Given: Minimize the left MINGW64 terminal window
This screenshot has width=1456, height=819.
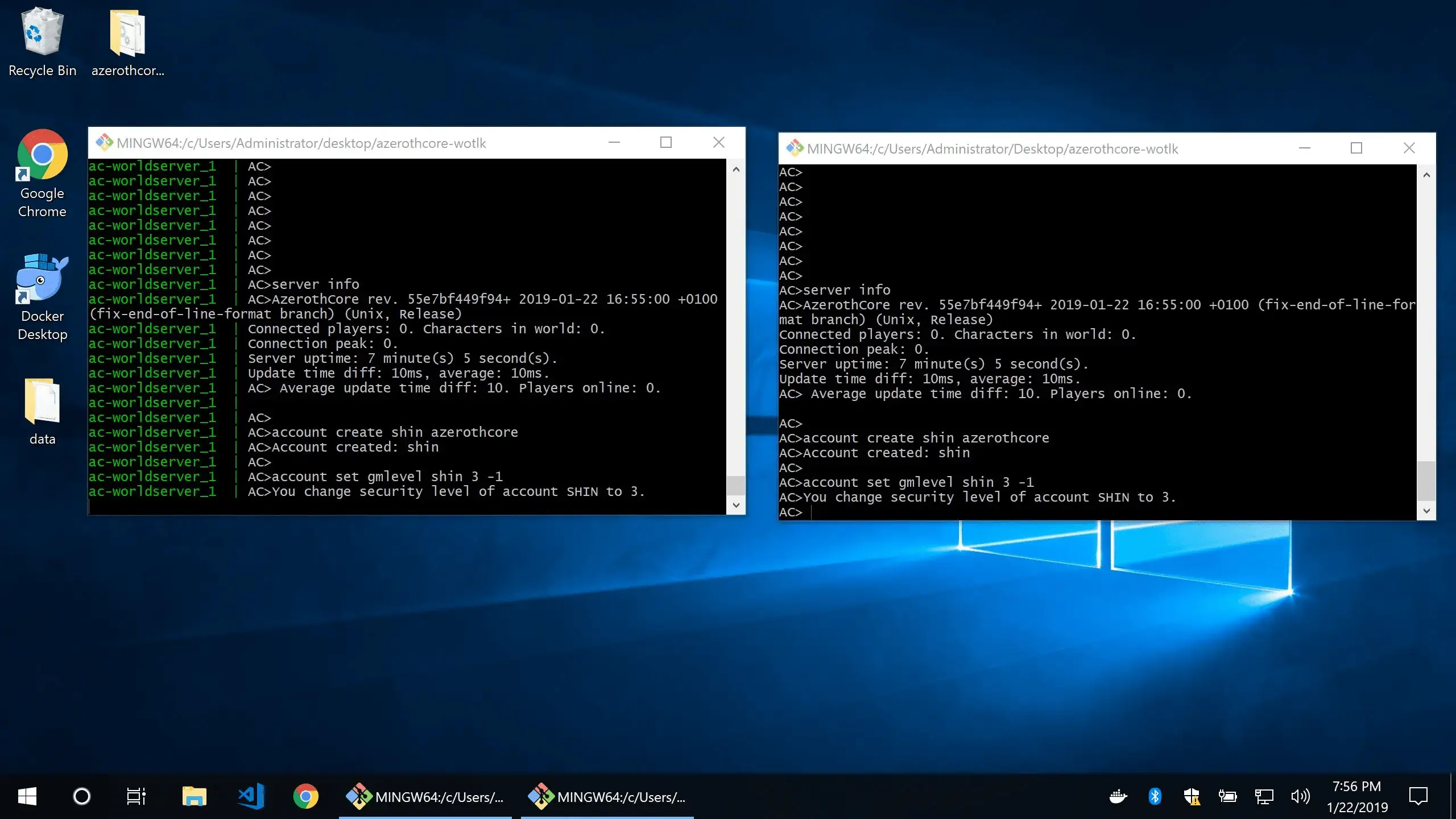Looking at the screenshot, I should (614, 142).
